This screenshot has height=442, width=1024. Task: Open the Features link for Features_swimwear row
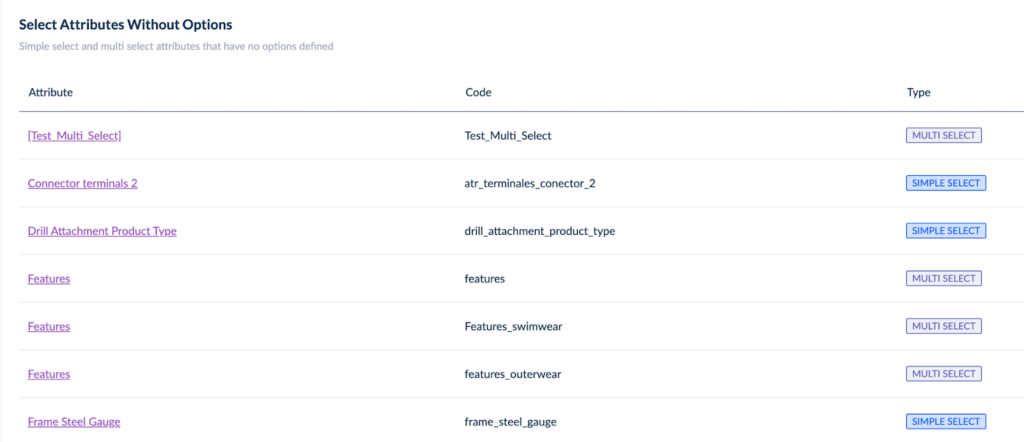tap(49, 326)
